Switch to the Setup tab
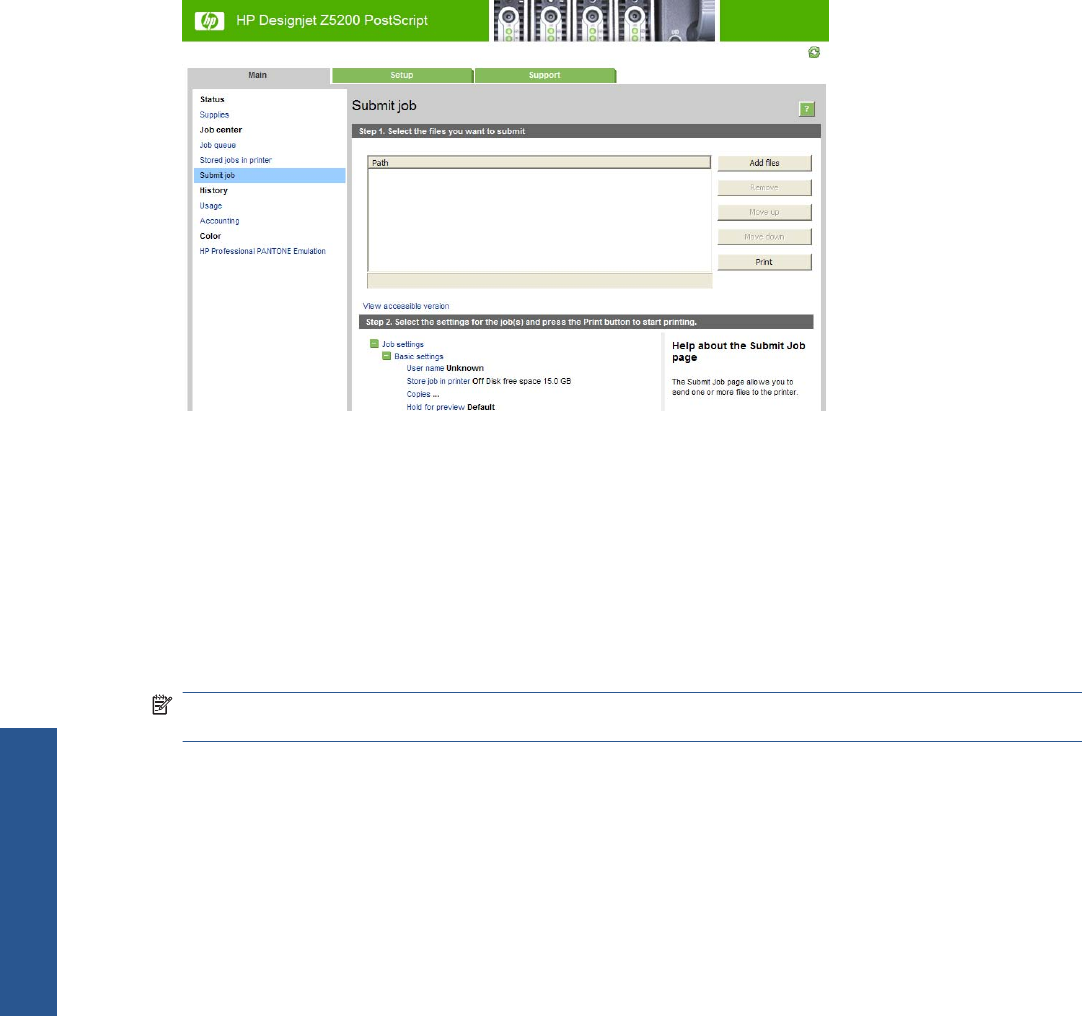Image resolution: width=1082 pixels, height=1016 pixels. pyautogui.click(x=402, y=75)
